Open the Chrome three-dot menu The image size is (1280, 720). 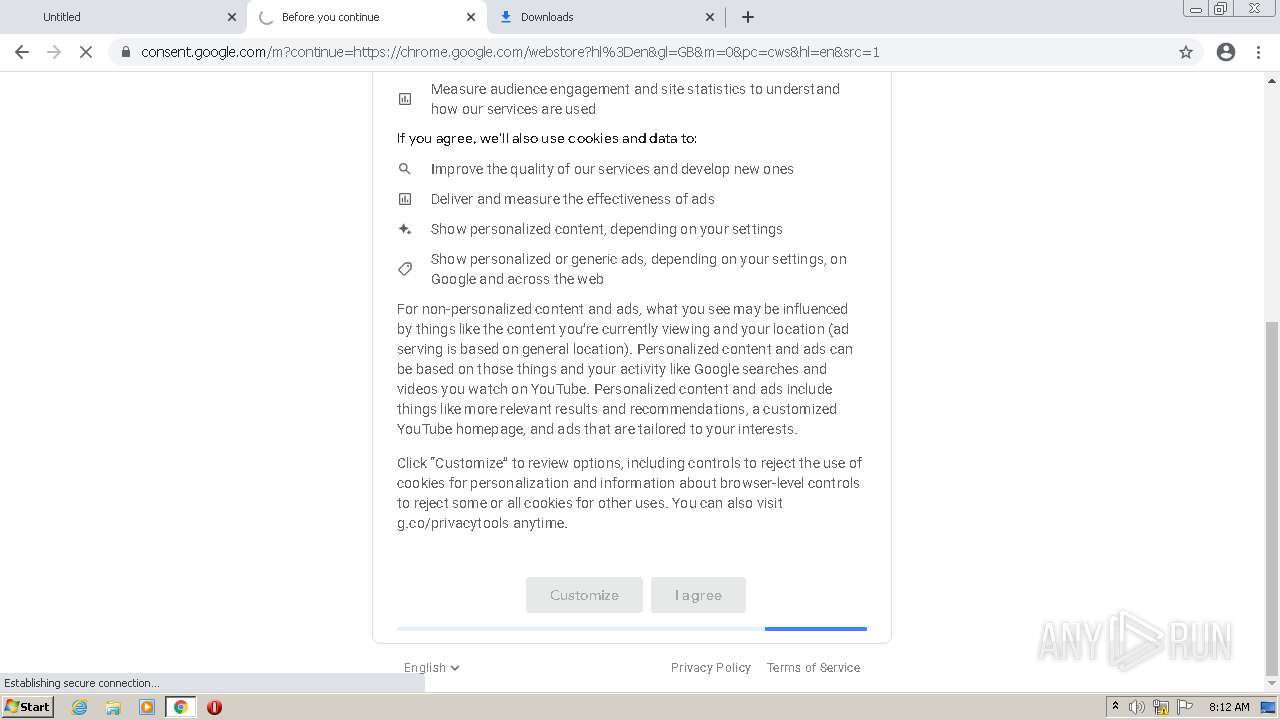tap(1258, 52)
